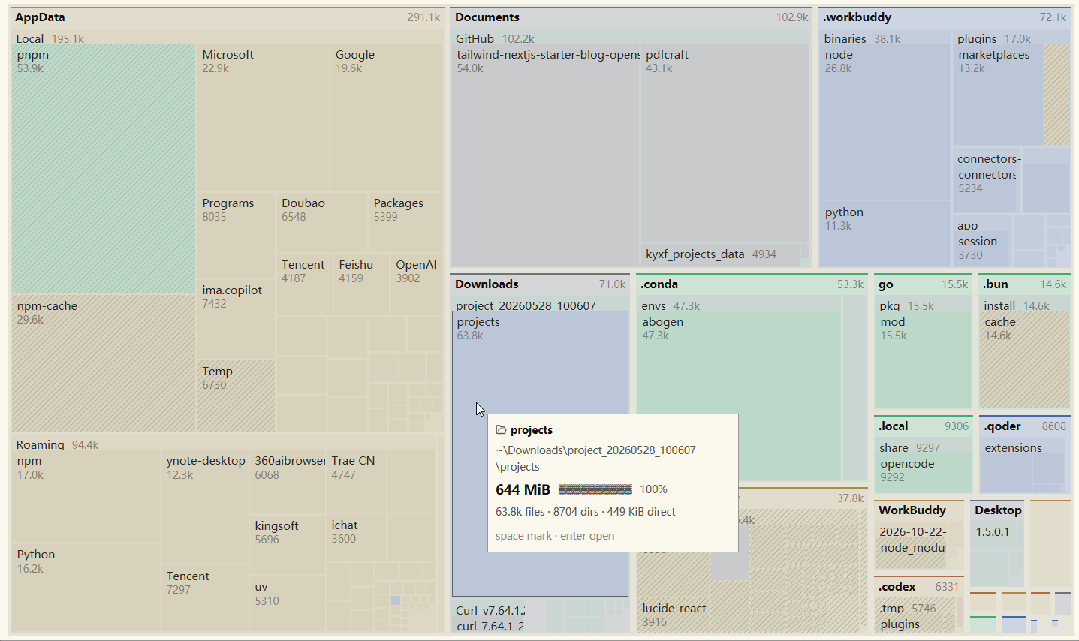Click the Google folder tile

[x=387, y=118]
